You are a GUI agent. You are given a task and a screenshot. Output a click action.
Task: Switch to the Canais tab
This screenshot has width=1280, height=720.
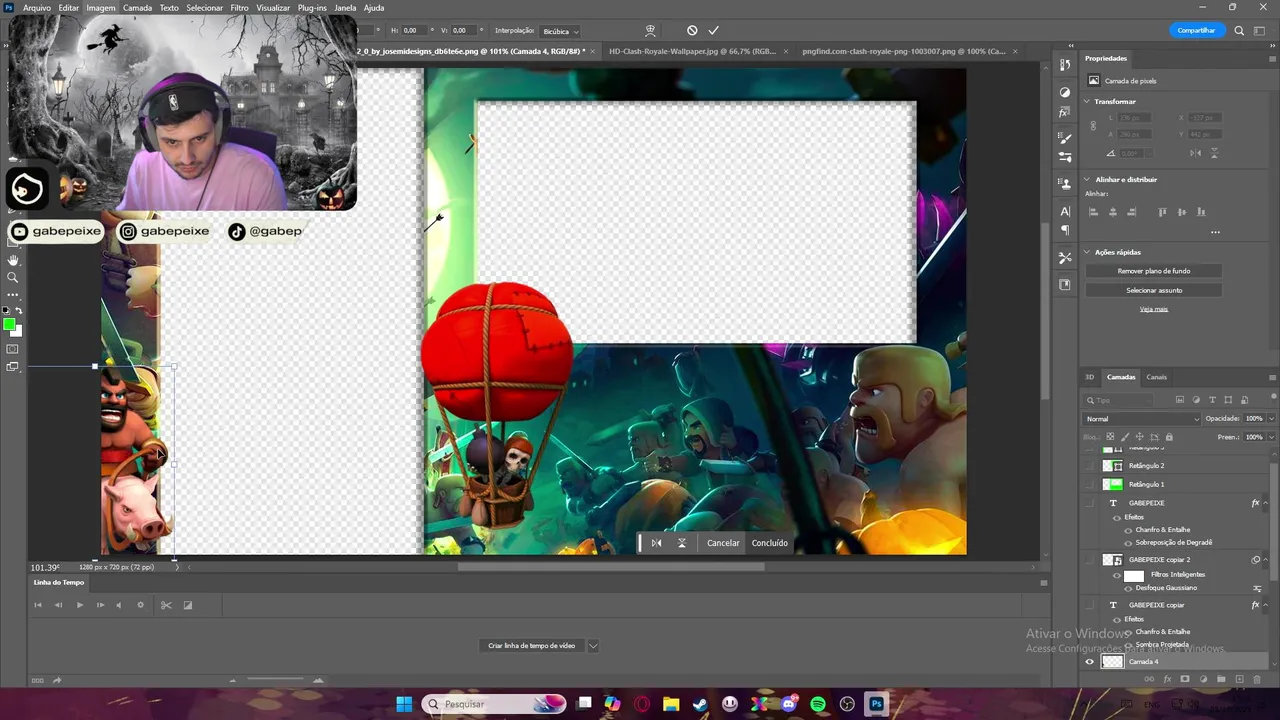1156,377
